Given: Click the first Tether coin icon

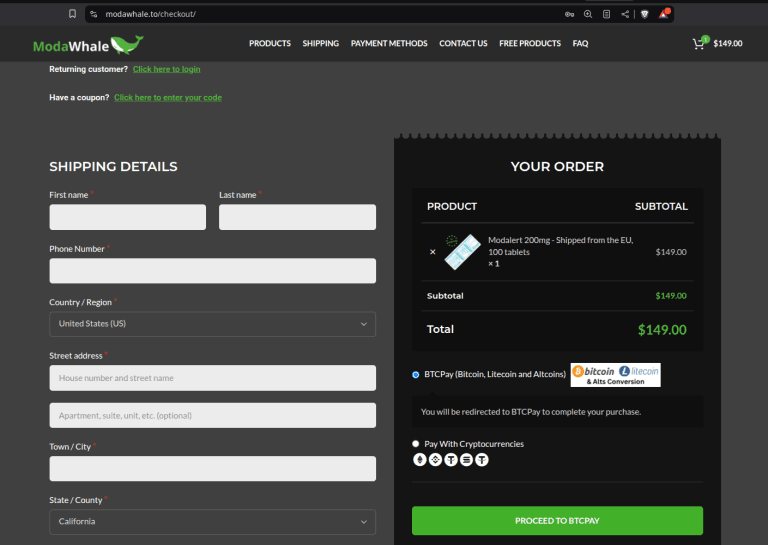Looking at the screenshot, I should point(451,460).
